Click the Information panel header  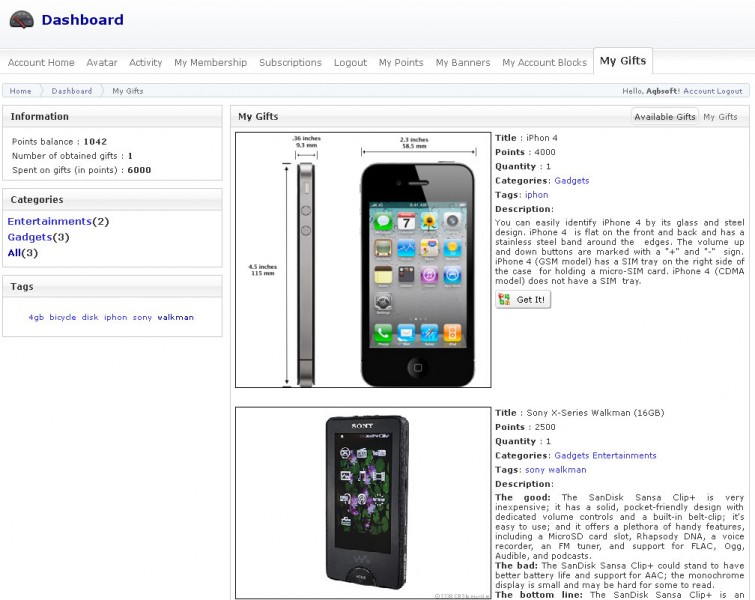coord(112,117)
